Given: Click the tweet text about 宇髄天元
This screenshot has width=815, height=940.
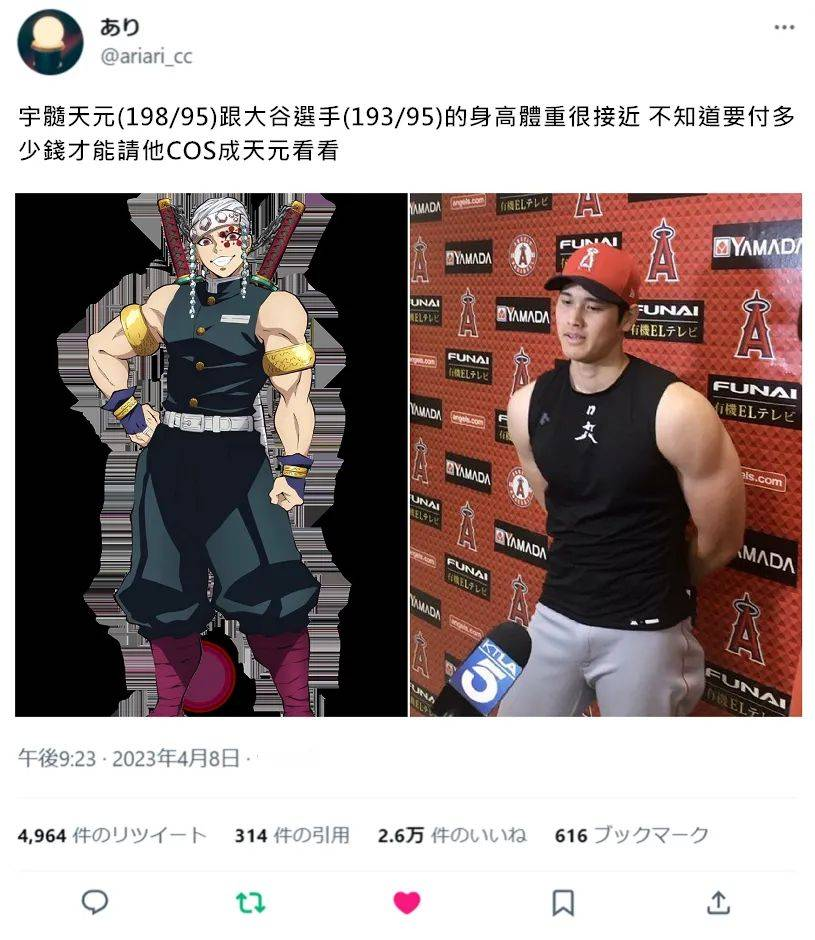Looking at the screenshot, I should tap(407, 133).
